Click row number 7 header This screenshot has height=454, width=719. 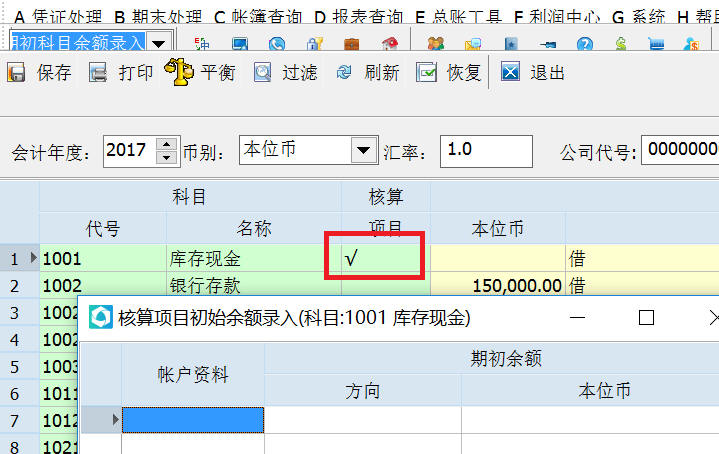pos(19,420)
